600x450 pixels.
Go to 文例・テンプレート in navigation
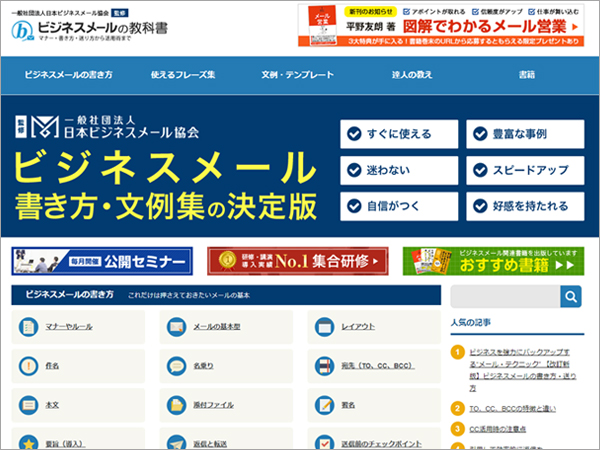click(x=297, y=75)
